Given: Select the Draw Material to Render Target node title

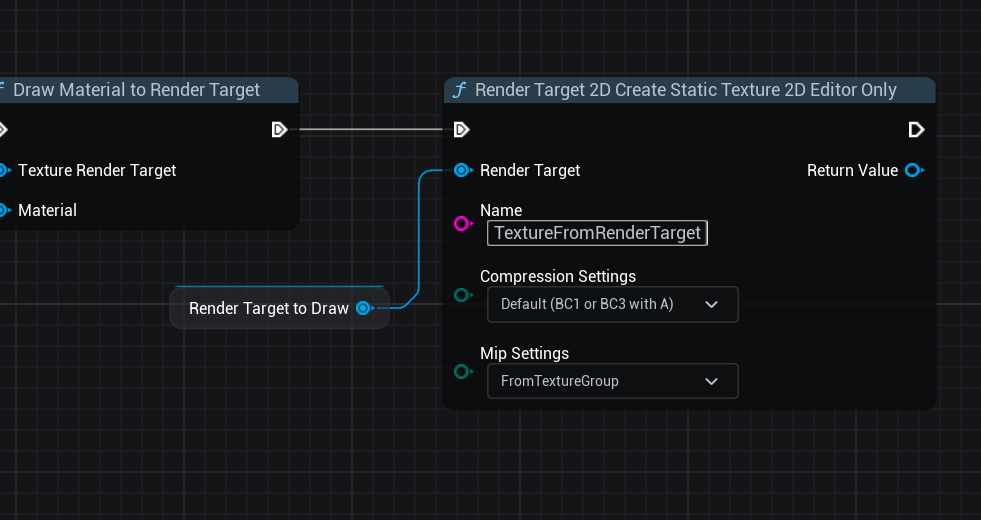Looking at the screenshot, I should 136,90.
